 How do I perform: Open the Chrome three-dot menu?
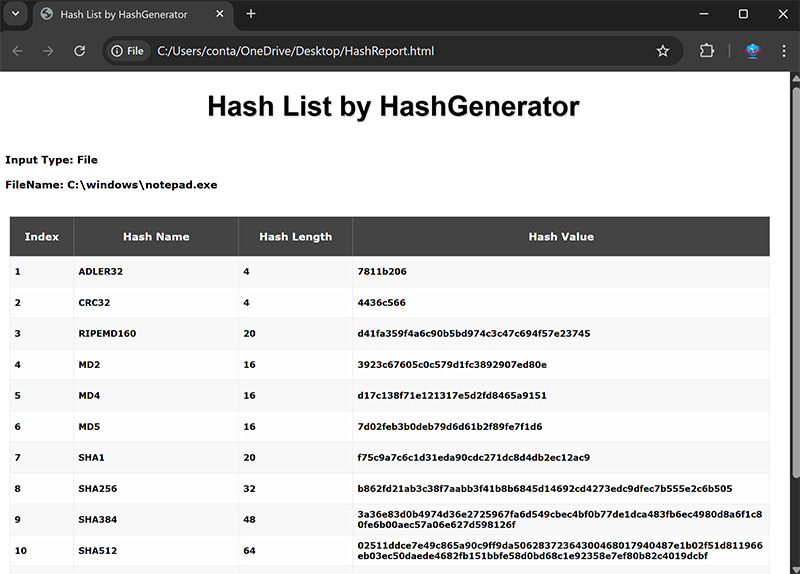(784, 51)
